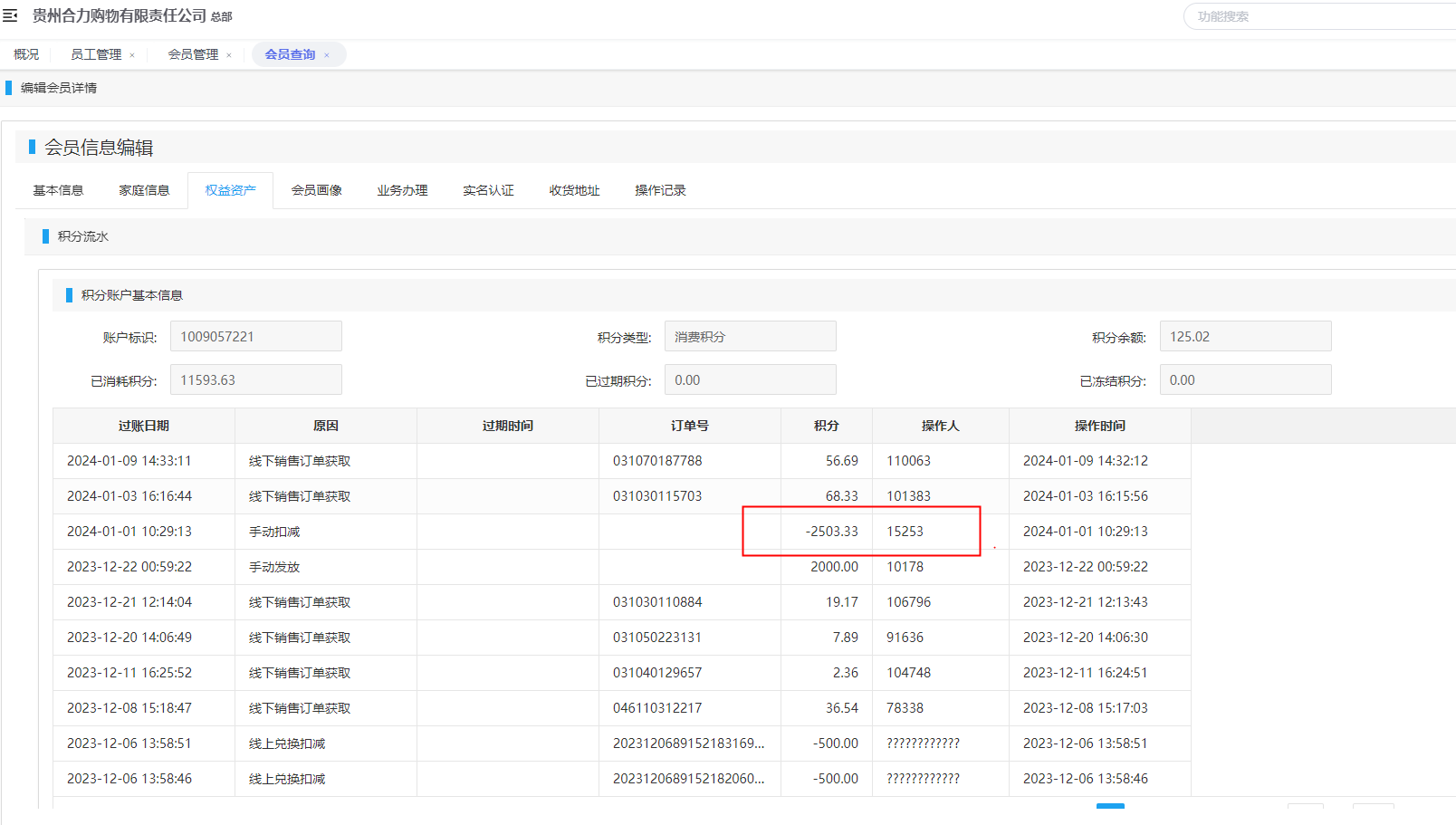This screenshot has width=1456, height=825.
Task: Switch to the 概况 tab
Action: point(26,54)
